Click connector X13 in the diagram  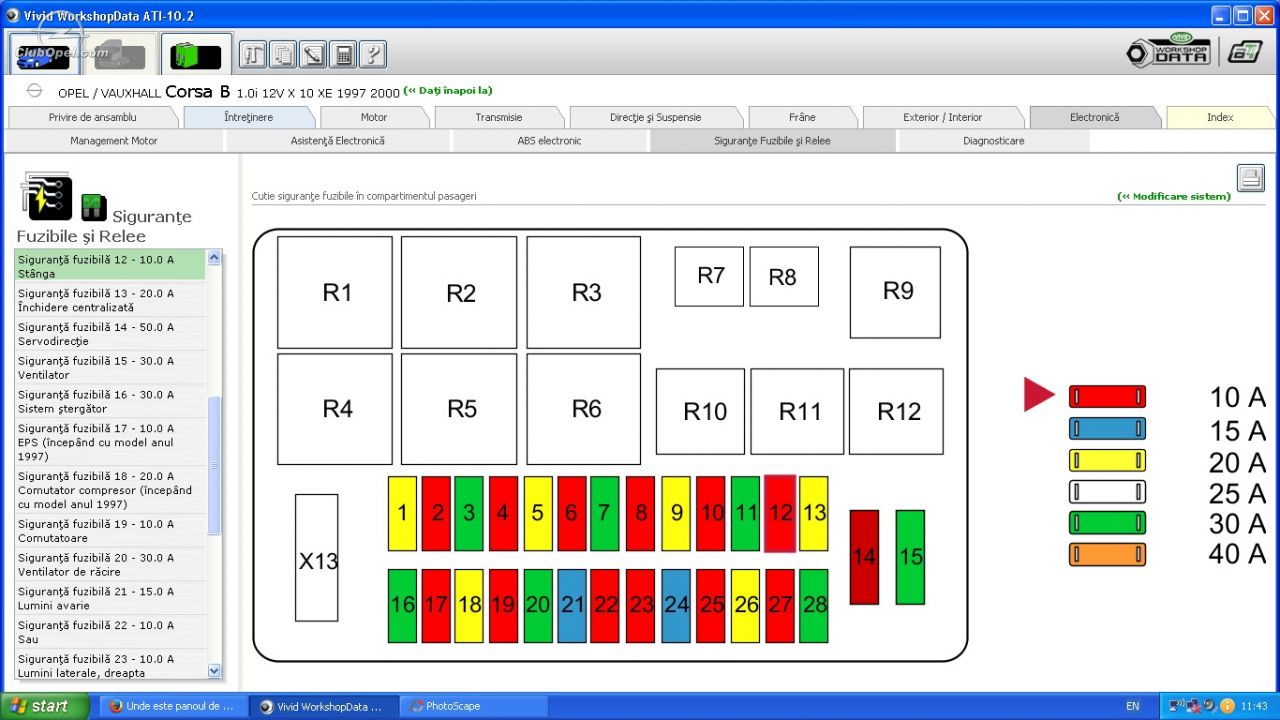point(316,558)
